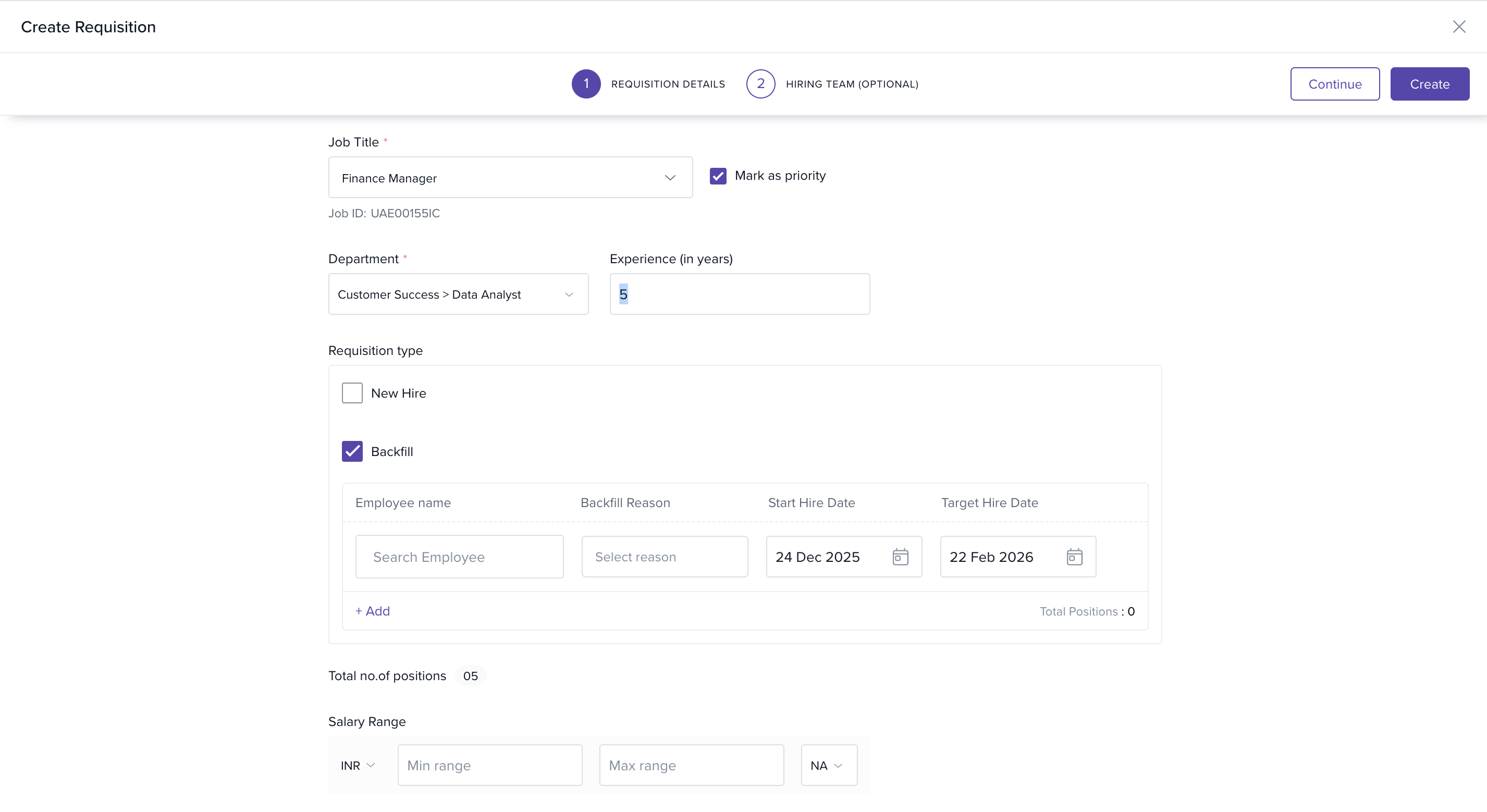Uncheck the Backfill checkbox

click(351, 451)
